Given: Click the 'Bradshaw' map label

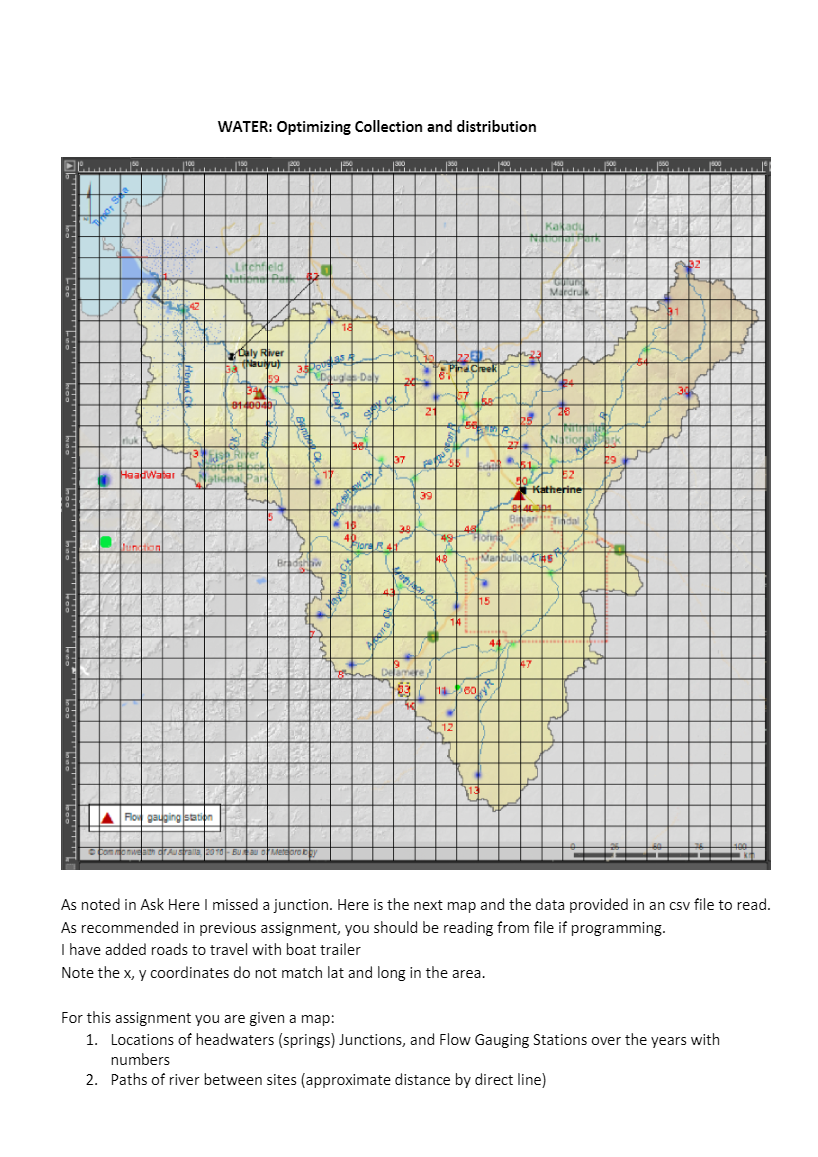Looking at the screenshot, I should pyautogui.click(x=299, y=563).
